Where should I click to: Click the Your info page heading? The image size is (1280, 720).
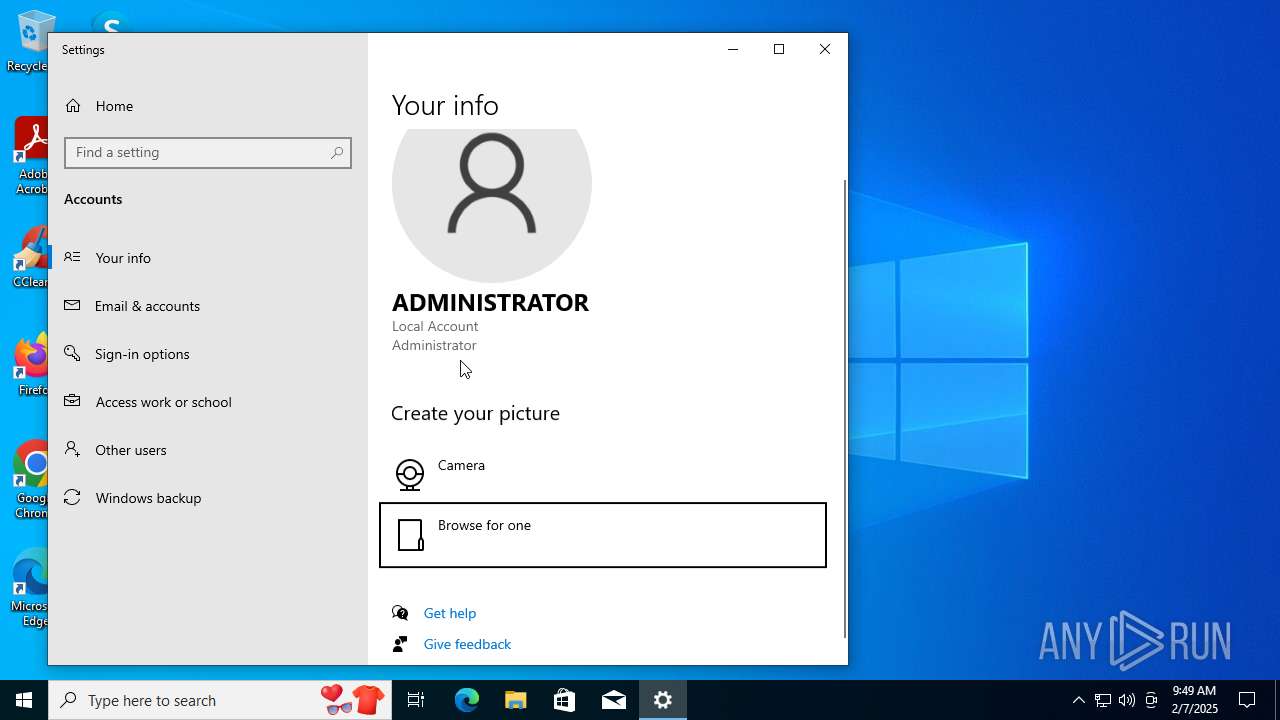[445, 105]
